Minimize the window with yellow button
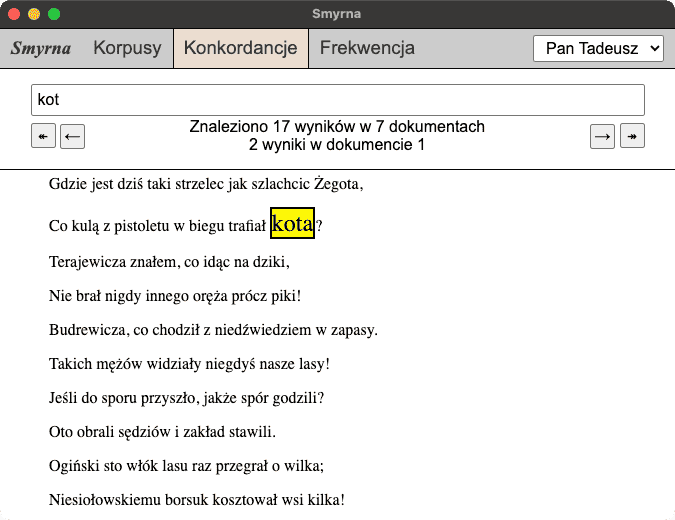The height and width of the screenshot is (520, 675). point(34,14)
